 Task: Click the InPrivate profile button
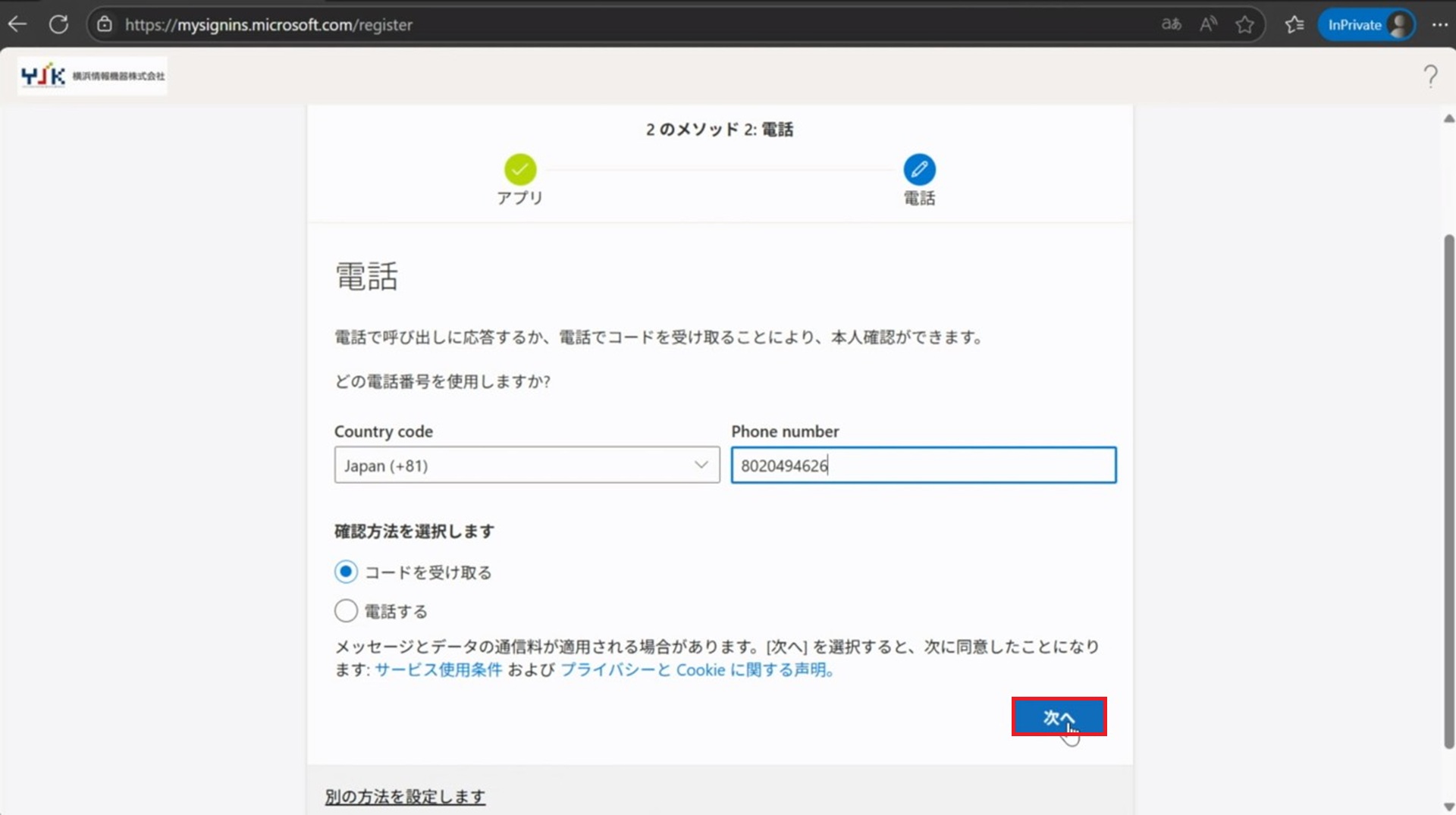[x=1367, y=24]
